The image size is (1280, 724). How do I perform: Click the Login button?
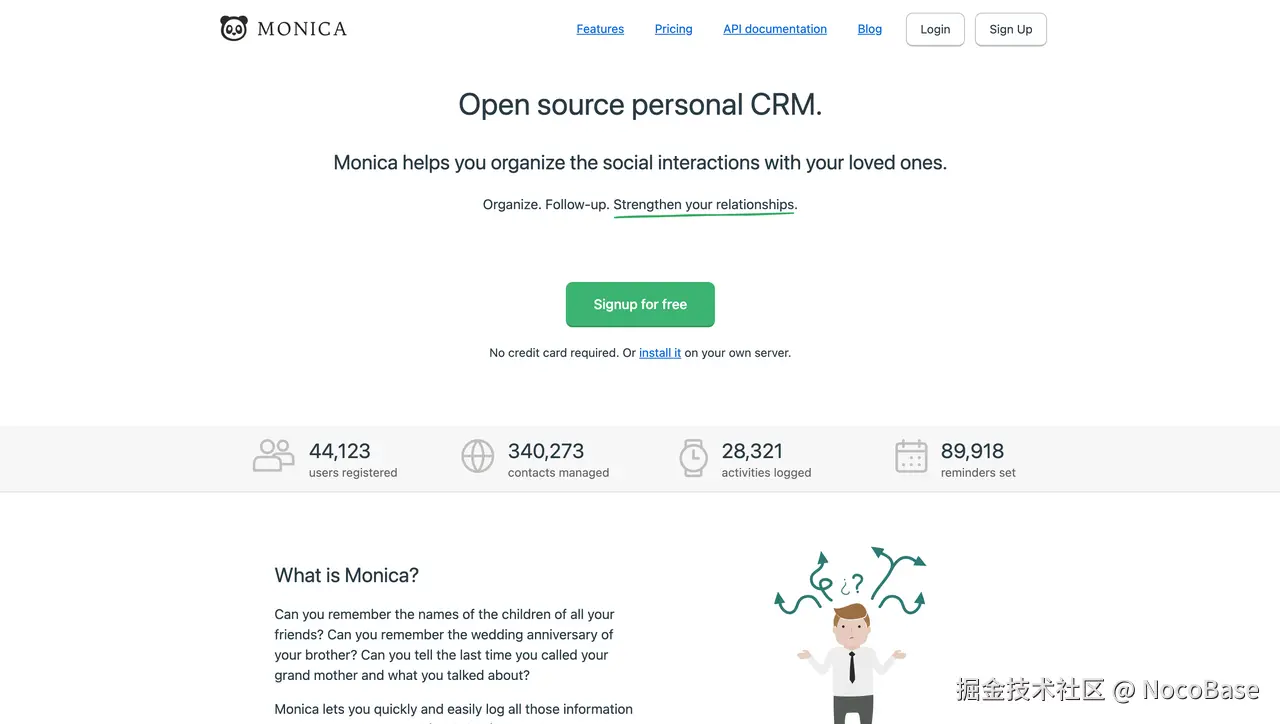[935, 29]
